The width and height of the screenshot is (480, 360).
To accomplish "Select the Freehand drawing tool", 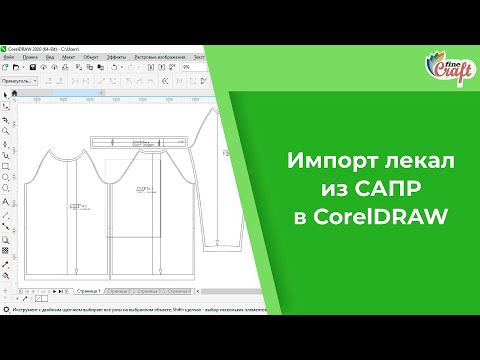I will (6, 144).
